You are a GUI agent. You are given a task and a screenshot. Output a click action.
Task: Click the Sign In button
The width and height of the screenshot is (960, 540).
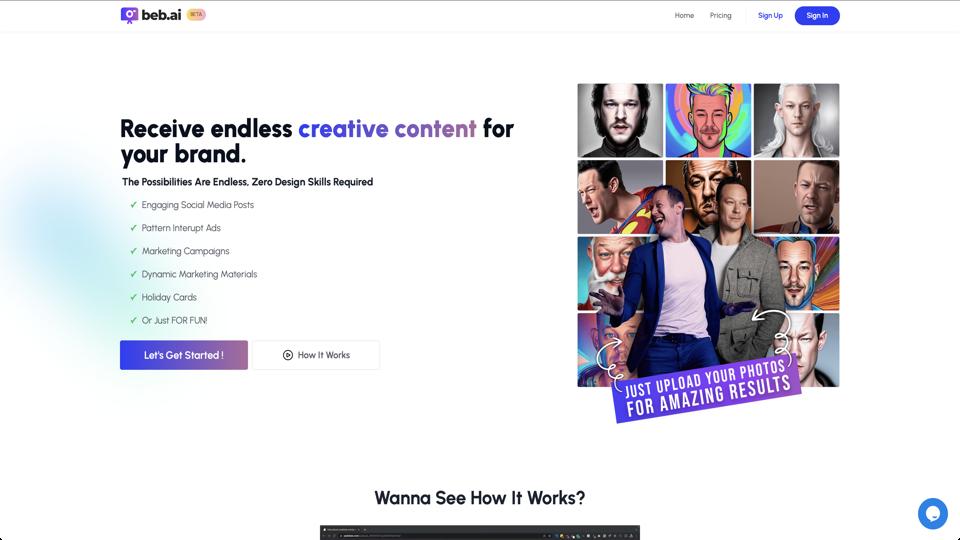[x=817, y=15]
